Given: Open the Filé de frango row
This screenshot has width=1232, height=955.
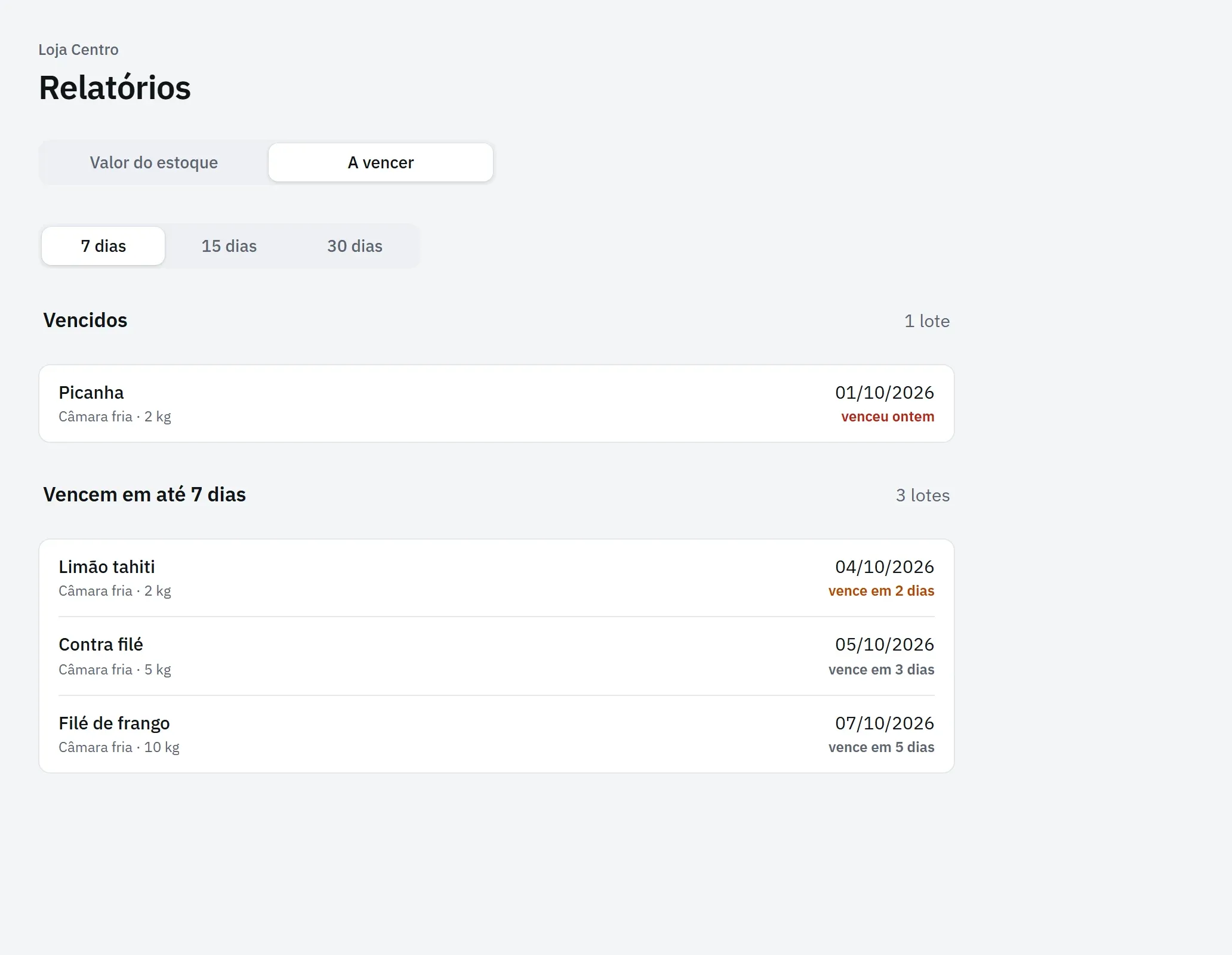Looking at the screenshot, I should point(497,734).
